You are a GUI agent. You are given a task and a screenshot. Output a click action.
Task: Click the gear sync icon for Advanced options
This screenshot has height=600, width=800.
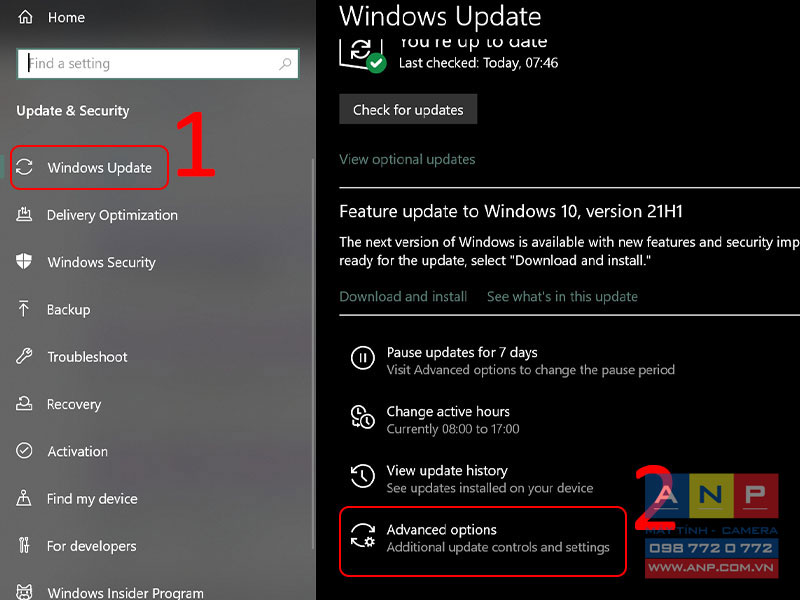(x=363, y=536)
